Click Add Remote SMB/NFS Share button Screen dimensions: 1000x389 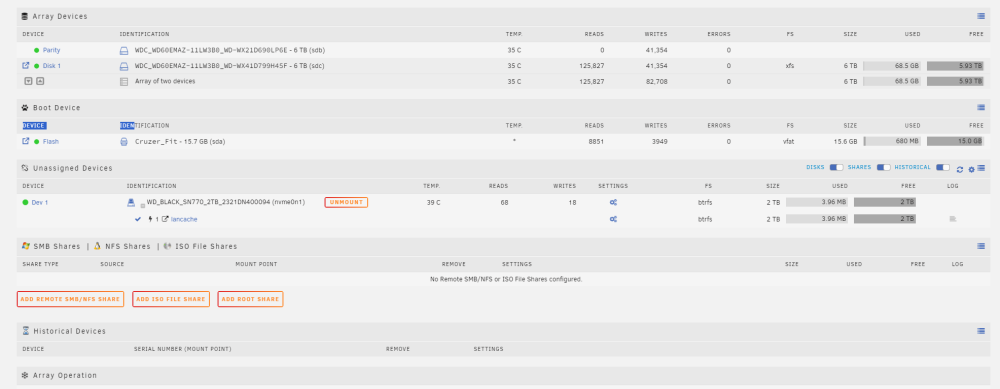tap(70, 299)
